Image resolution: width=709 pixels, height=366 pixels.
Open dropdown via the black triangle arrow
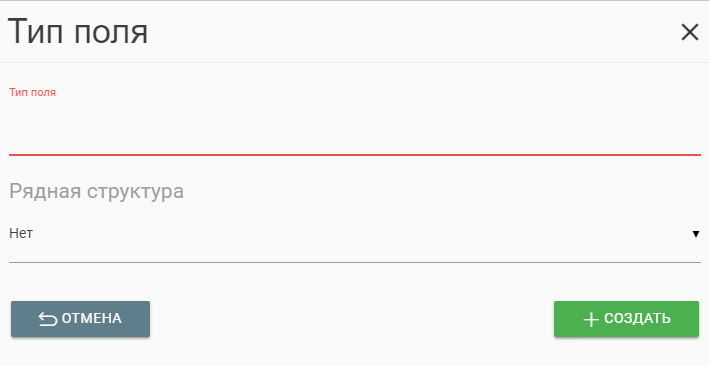point(696,234)
